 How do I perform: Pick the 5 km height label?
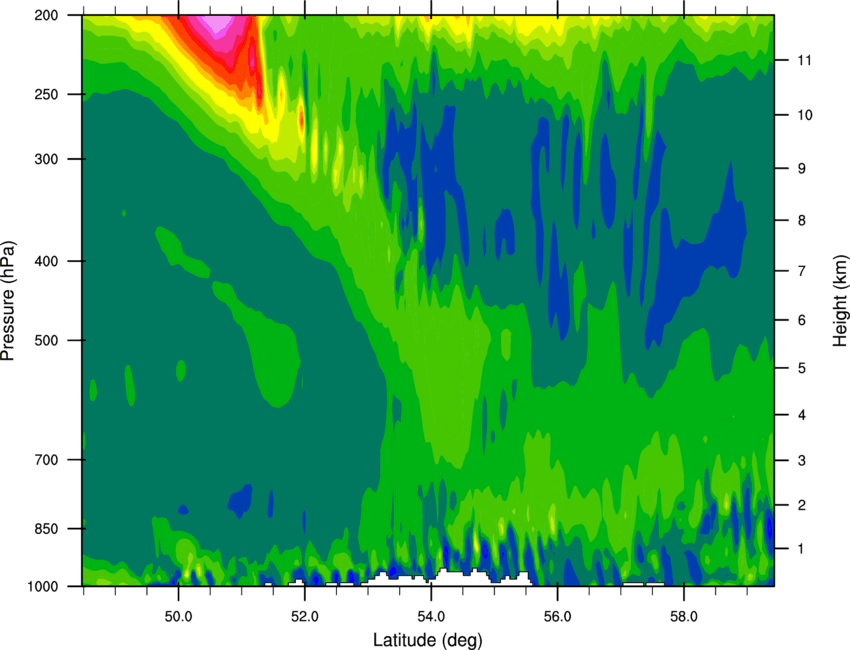click(x=802, y=369)
